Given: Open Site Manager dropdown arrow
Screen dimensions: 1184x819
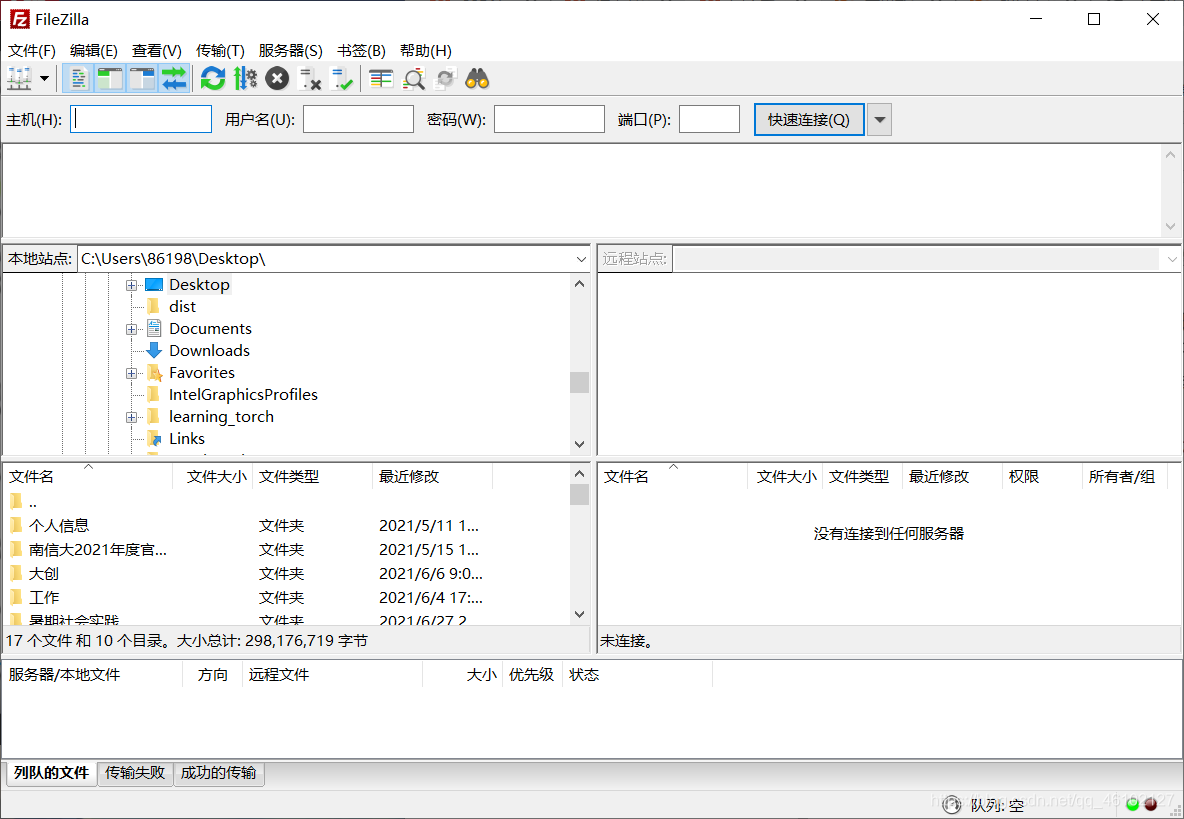Looking at the screenshot, I should click(x=45, y=79).
